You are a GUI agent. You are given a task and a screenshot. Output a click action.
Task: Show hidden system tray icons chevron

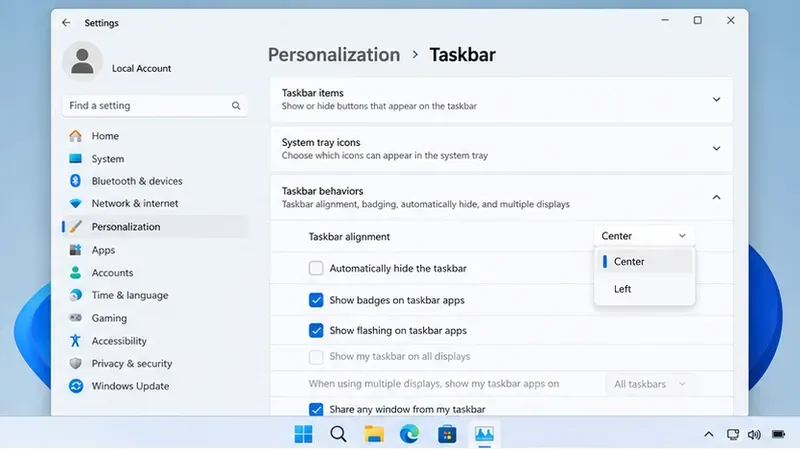pos(709,435)
